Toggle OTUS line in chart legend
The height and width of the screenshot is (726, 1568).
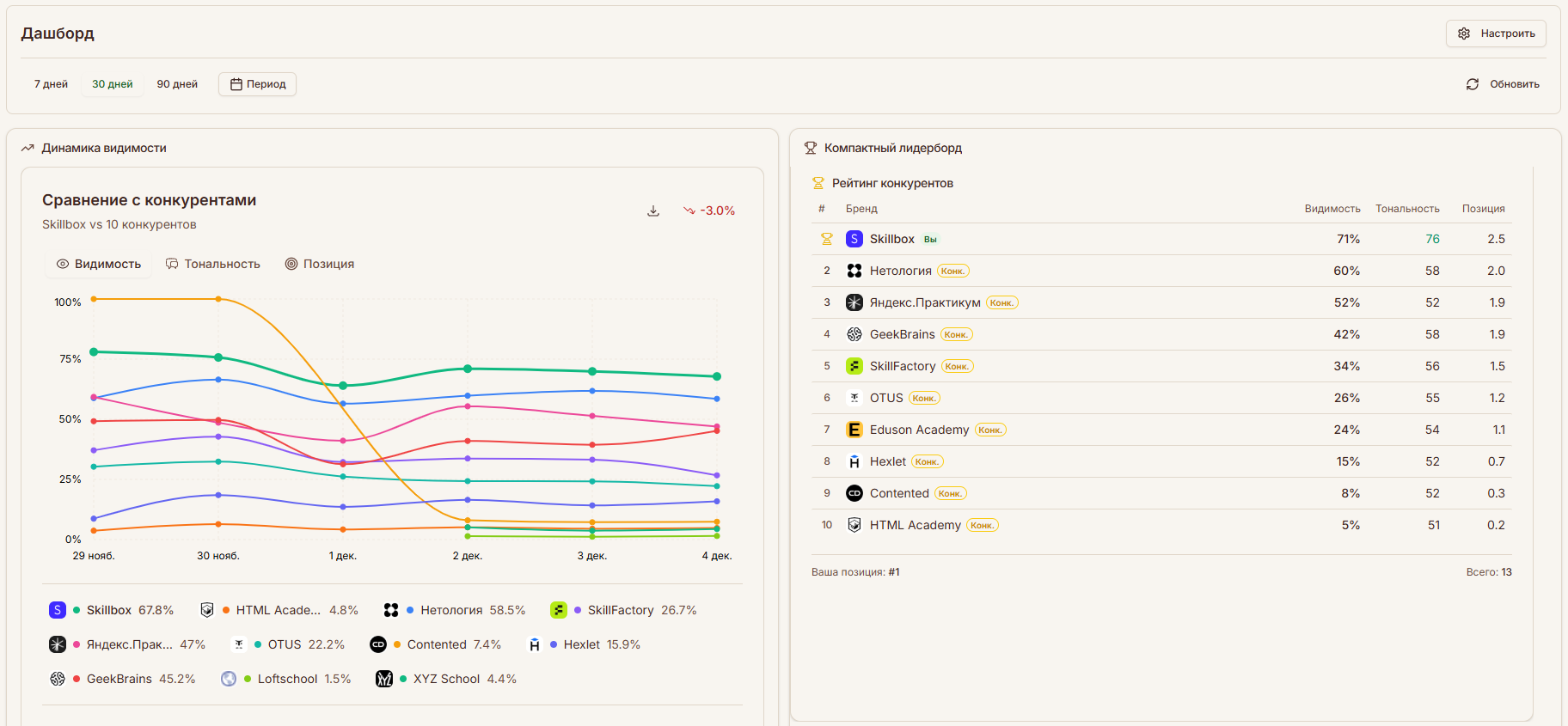[x=285, y=644]
